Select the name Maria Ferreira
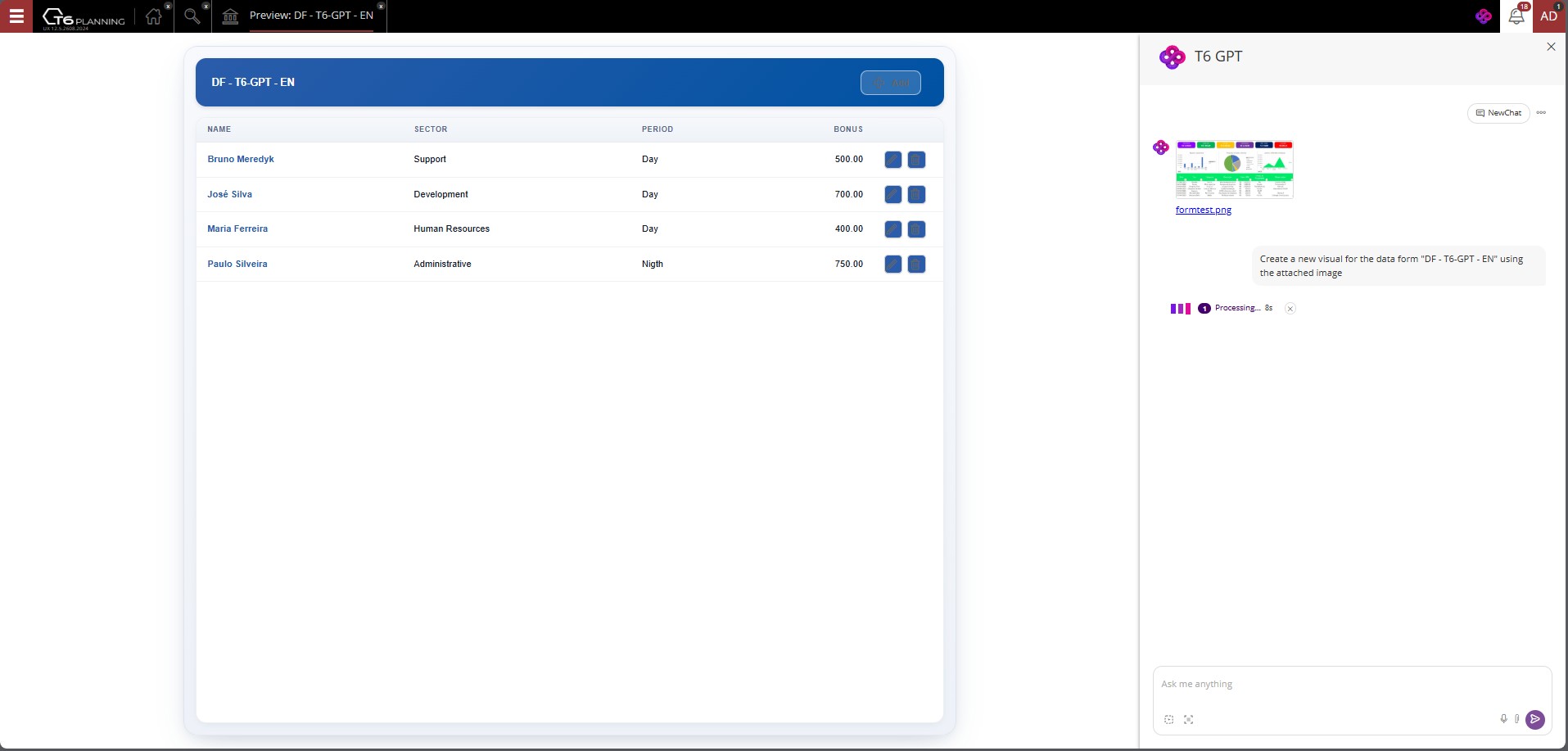 coord(237,228)
